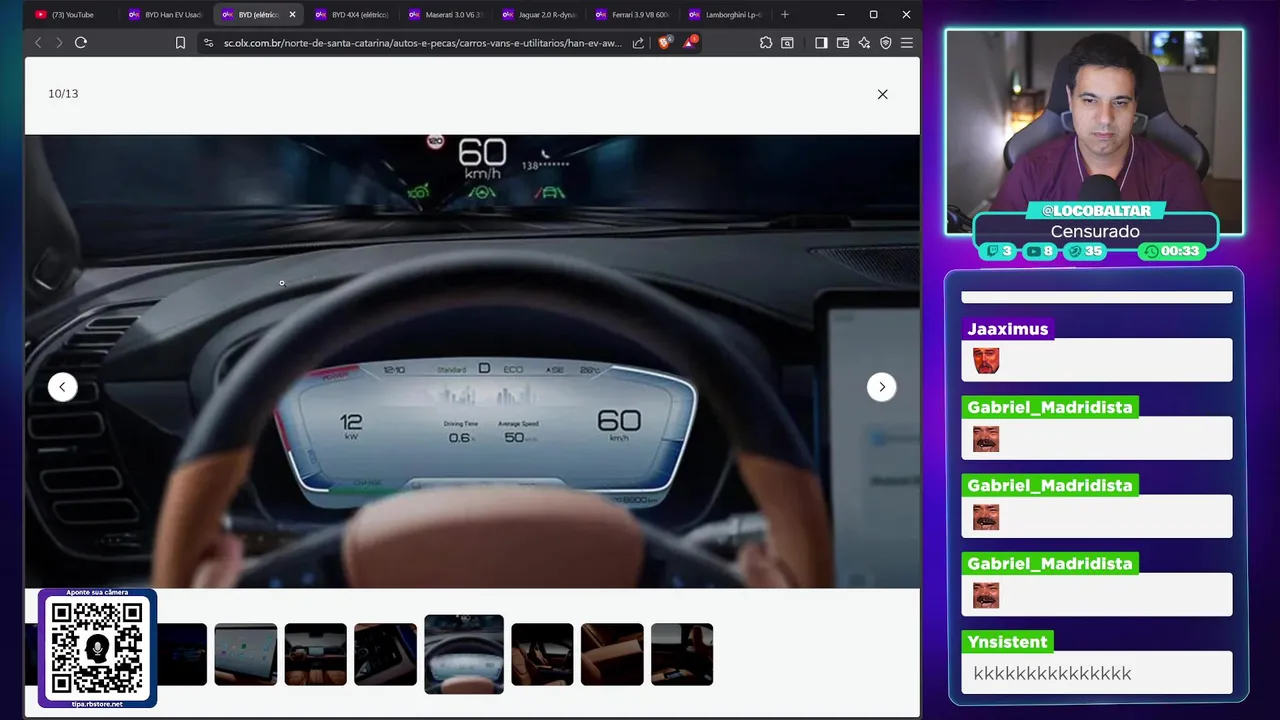Open a new tab with the plus button
Image resolution: width=1280 pixels, height=720 pixels.
click(x=785, y=15)
